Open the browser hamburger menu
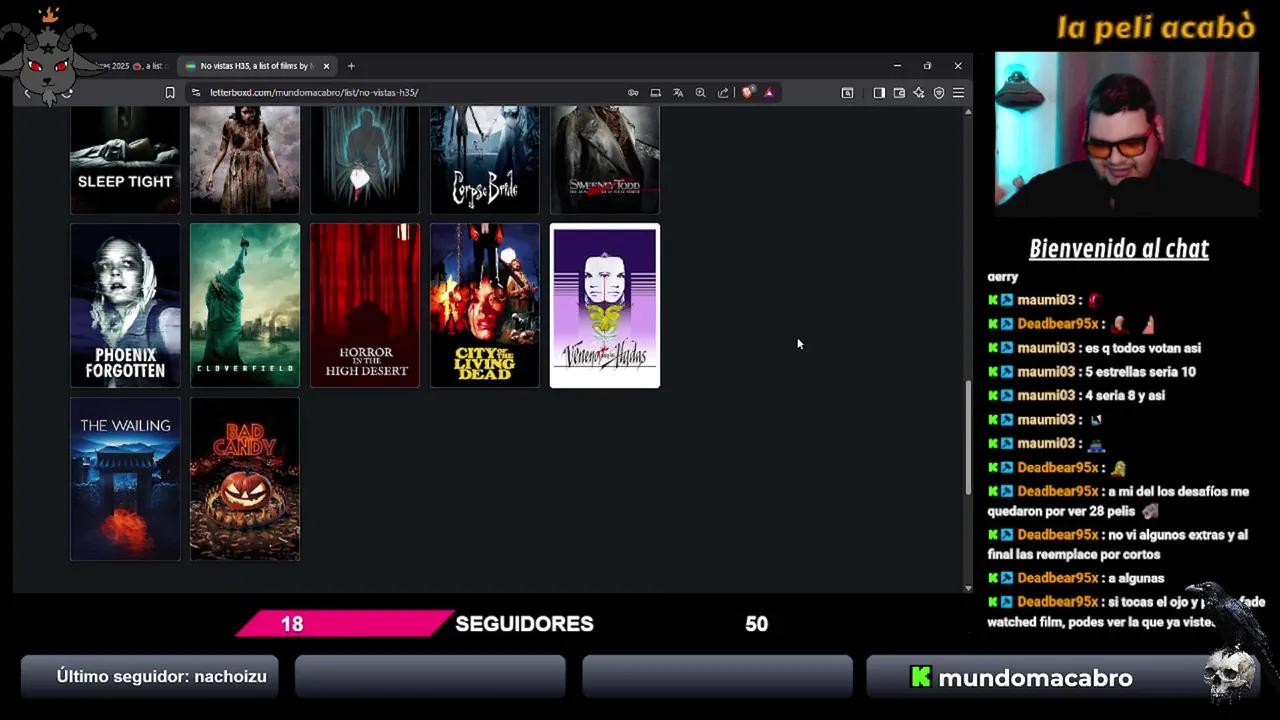Viewport: 1280px width, 720px height. [958, 93]
